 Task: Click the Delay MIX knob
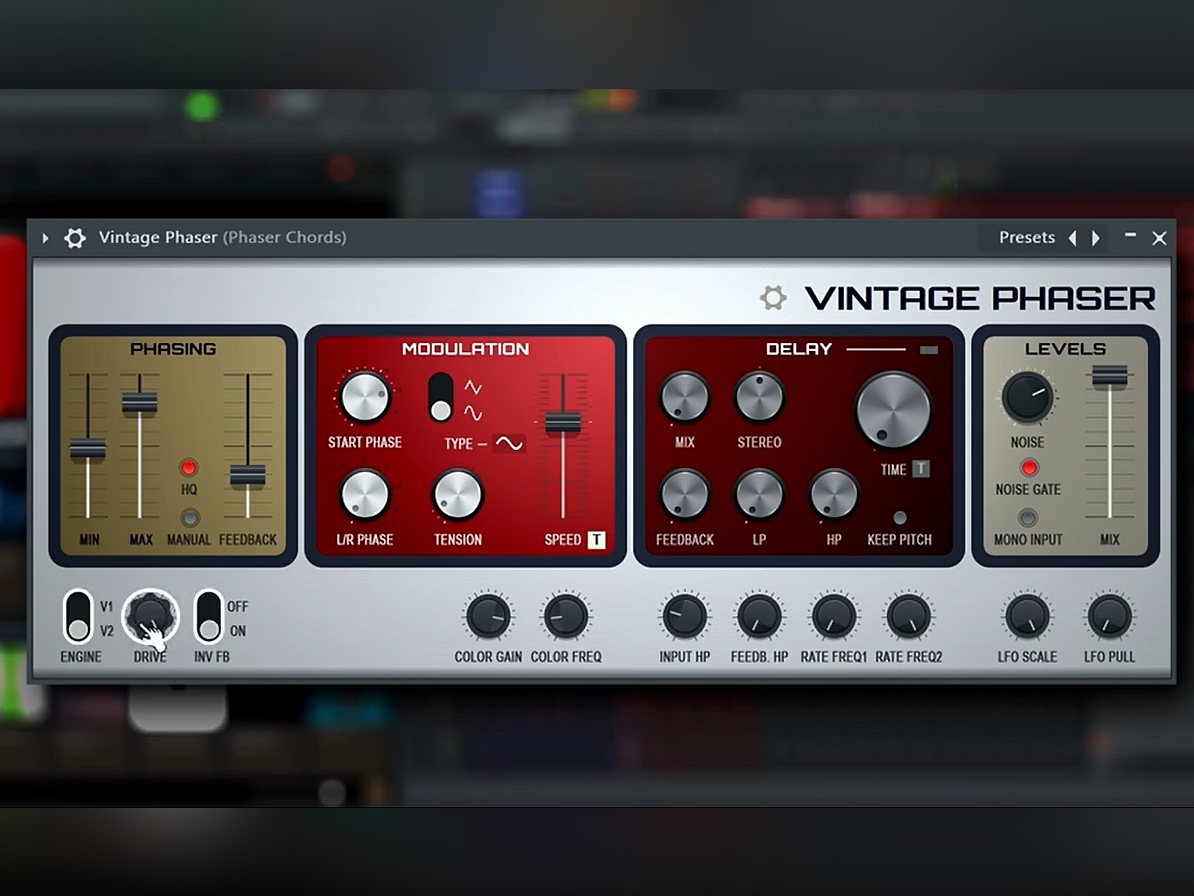(685, 397)
